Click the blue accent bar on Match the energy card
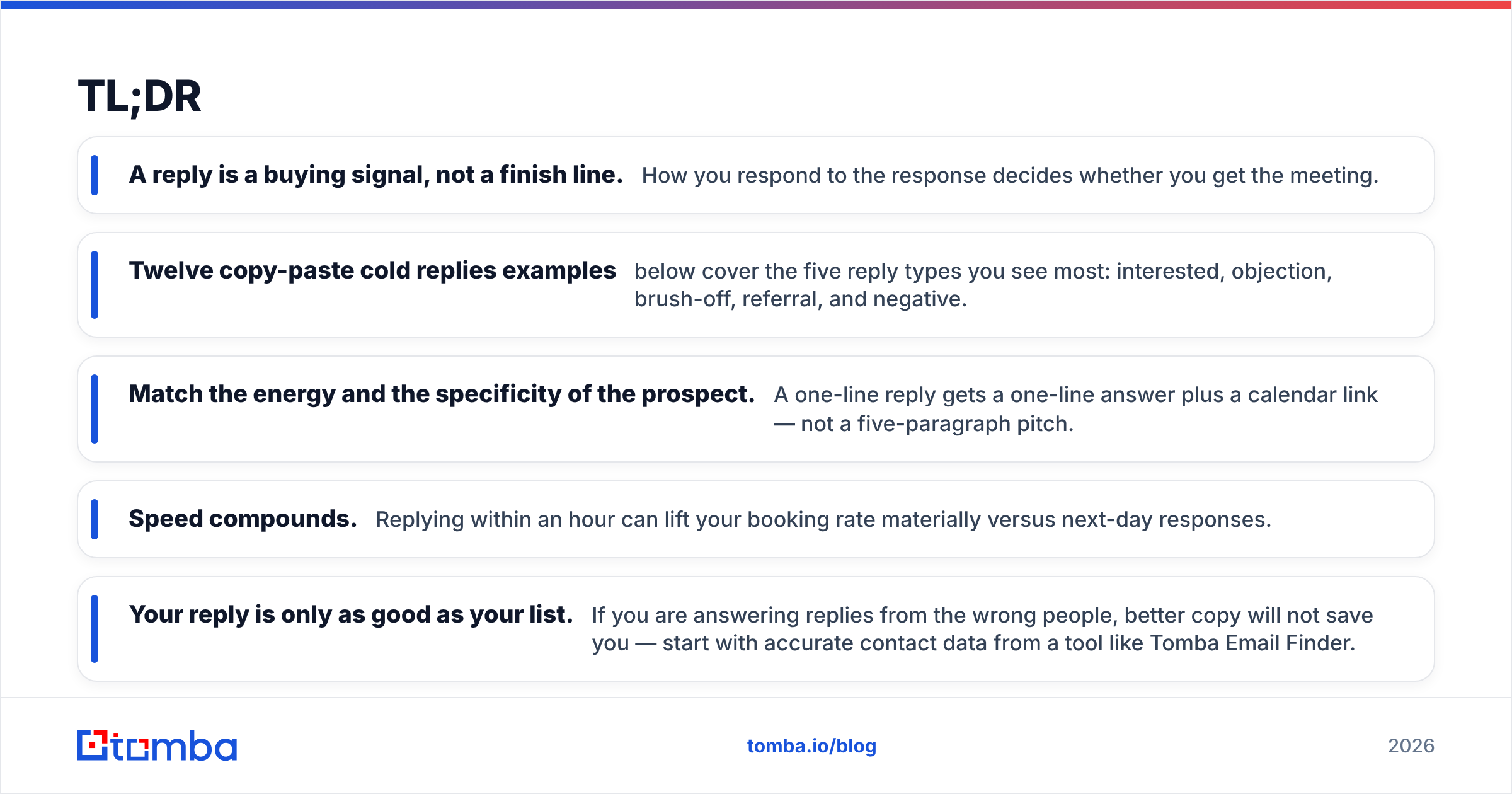This screenshot has width=1512, height=794. click(x=94, y=409)
